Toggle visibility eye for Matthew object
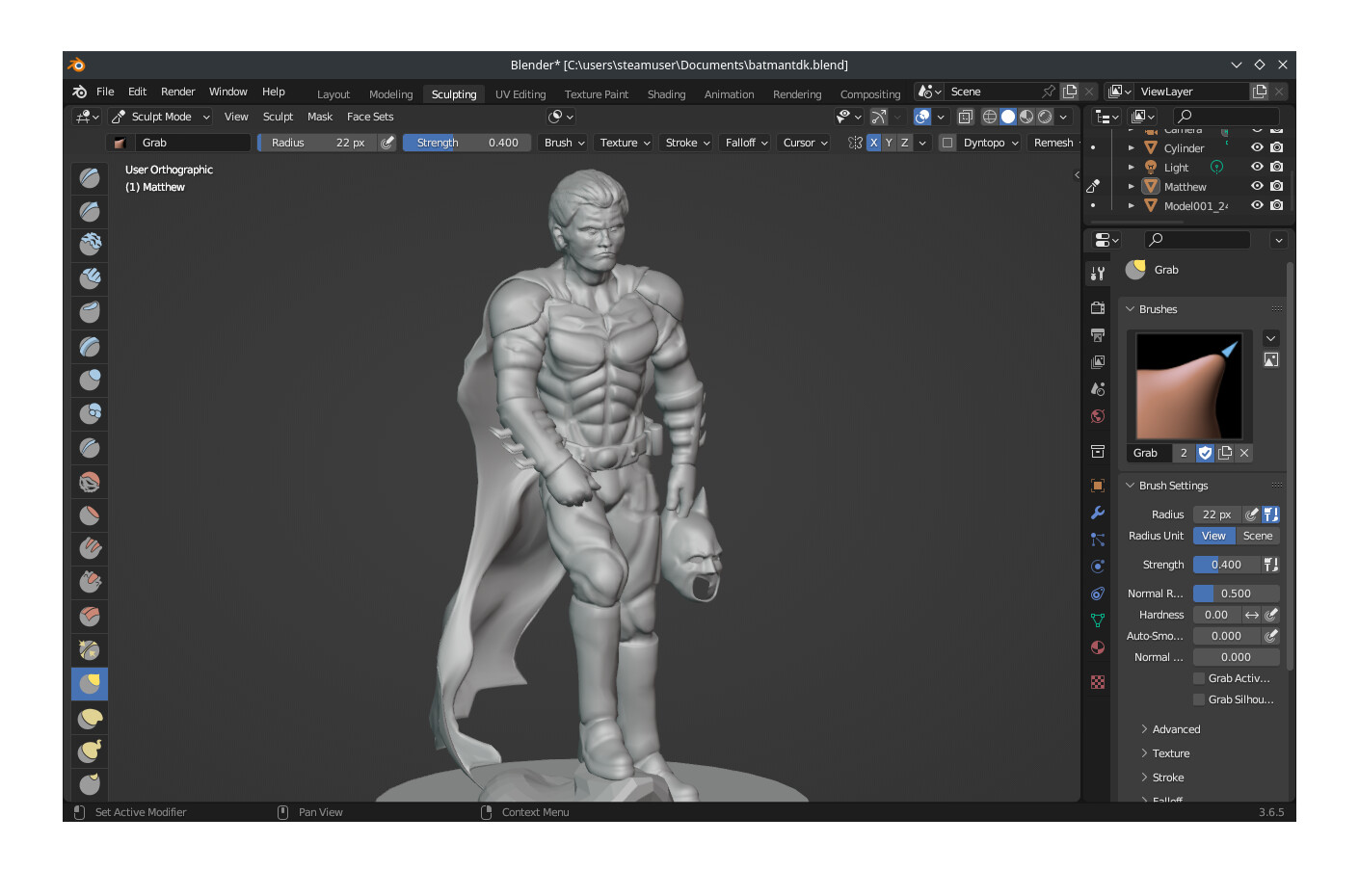 (x=1257, y=186)
